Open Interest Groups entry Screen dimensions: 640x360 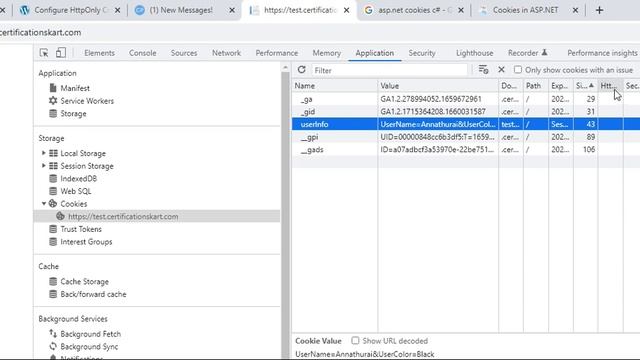pyautogui.click(x=86, y=242)
